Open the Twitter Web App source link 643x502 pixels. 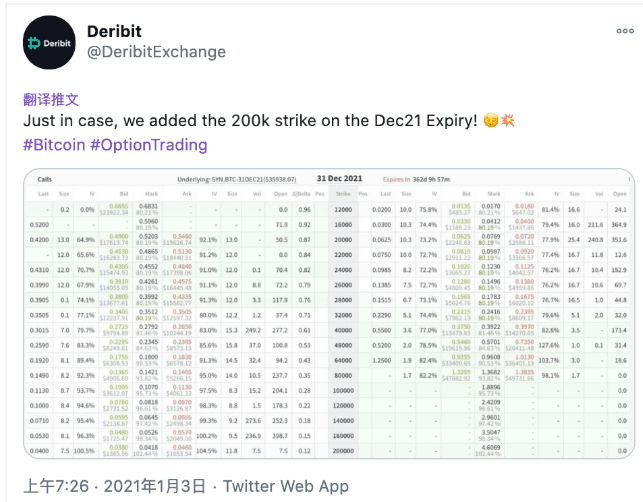pyautogui.click(x=286, y=486)
